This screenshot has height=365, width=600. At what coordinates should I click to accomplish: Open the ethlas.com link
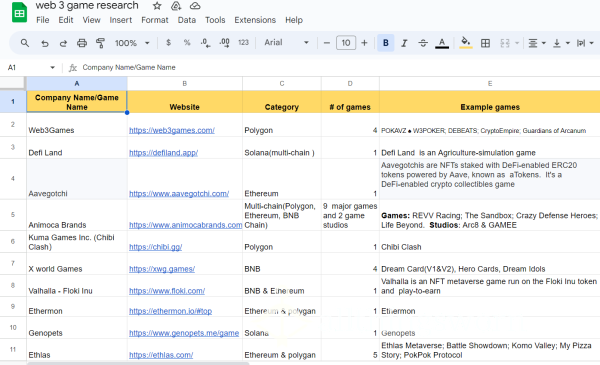point(161,355)
